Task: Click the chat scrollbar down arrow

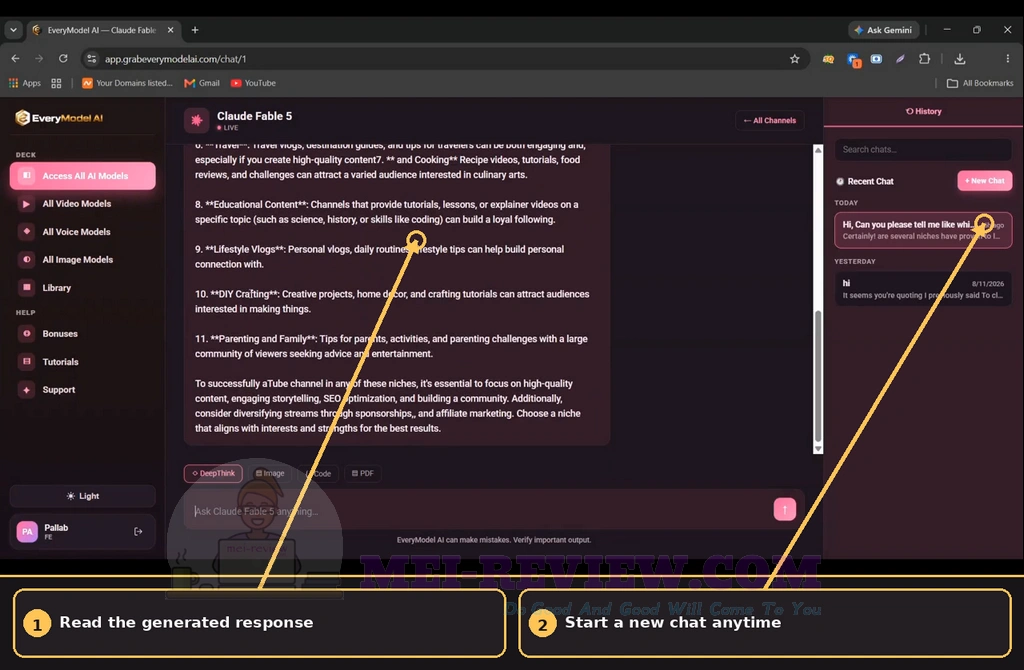Action: coord(818,449)
